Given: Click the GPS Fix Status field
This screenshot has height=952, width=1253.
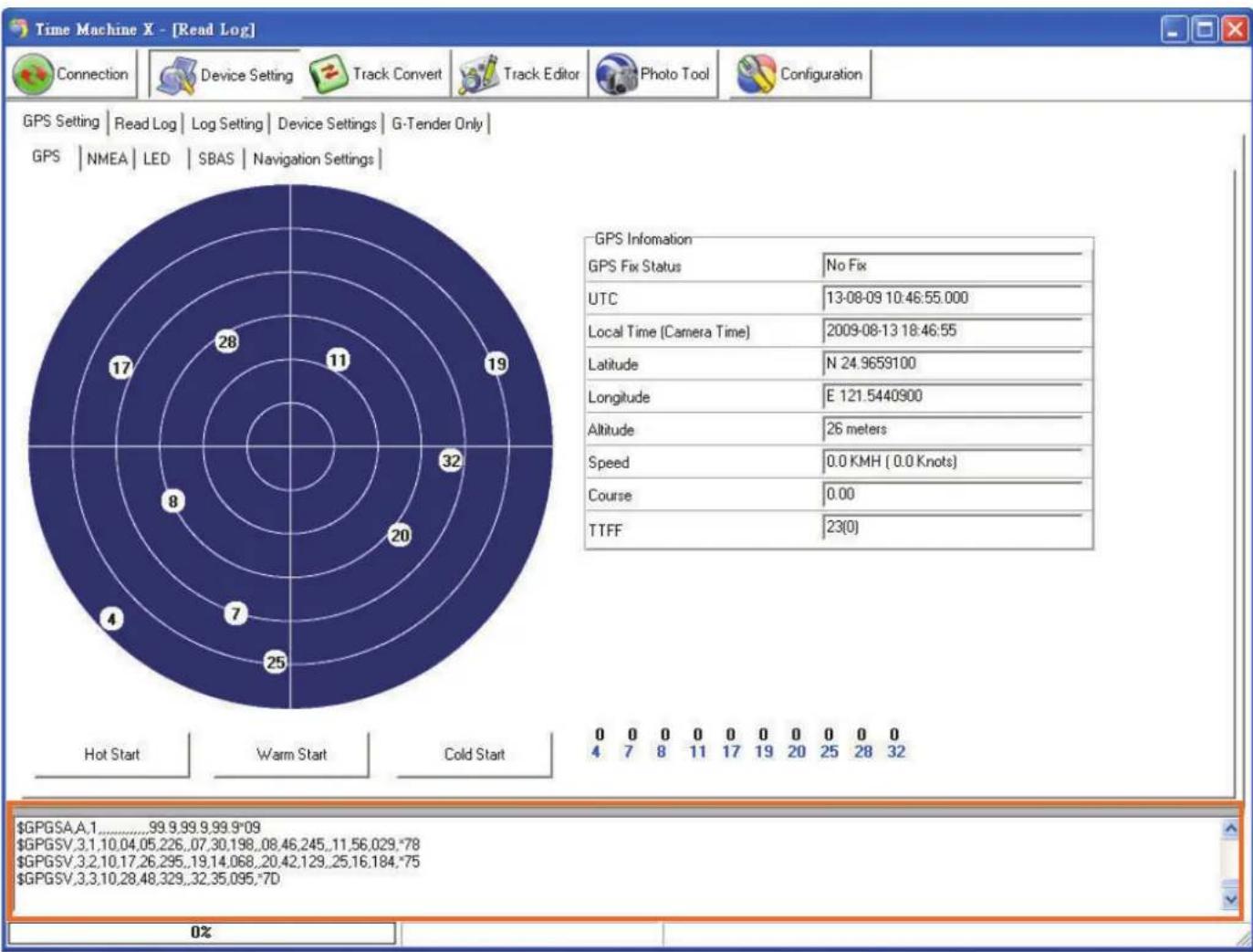Looking at the screenshot, I should click(x=952, y=266).
